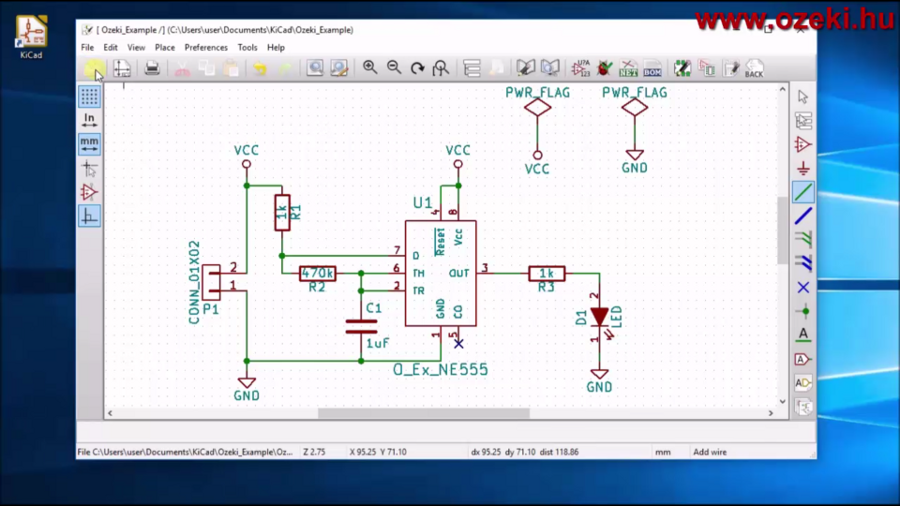900x506 pixels.
Task: Toggle show hidden pins option
Action: (89, 192)
